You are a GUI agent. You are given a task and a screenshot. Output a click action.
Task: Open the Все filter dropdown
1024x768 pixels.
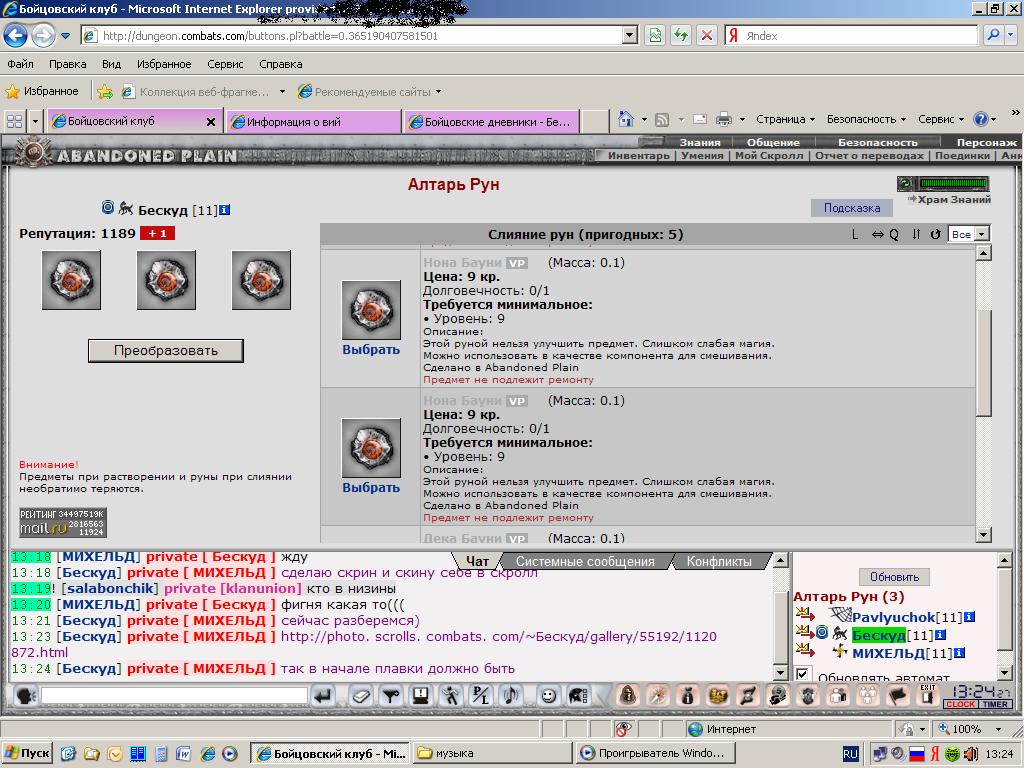click(982, 234)
